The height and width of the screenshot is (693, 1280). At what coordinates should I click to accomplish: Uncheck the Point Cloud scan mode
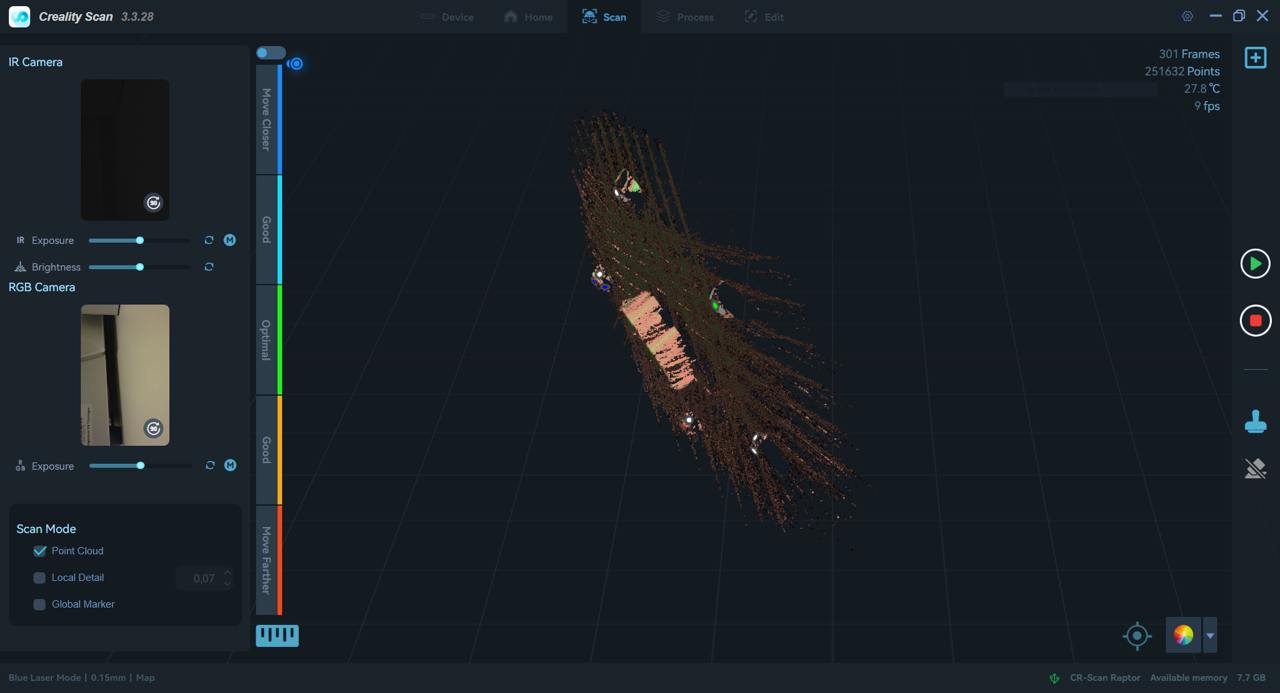coord(40,551)
